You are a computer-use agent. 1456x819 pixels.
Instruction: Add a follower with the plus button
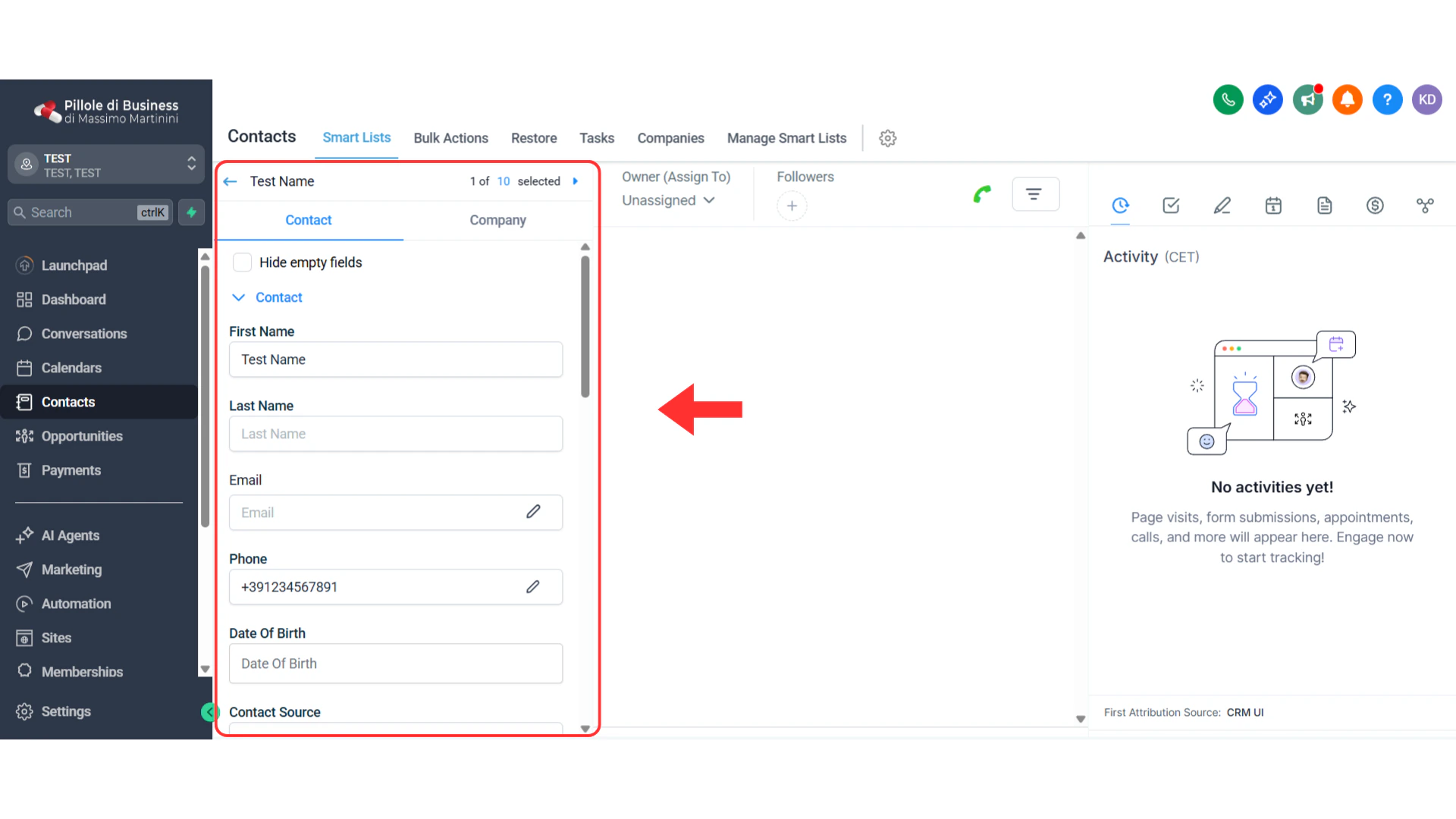[x=792, y=206]
